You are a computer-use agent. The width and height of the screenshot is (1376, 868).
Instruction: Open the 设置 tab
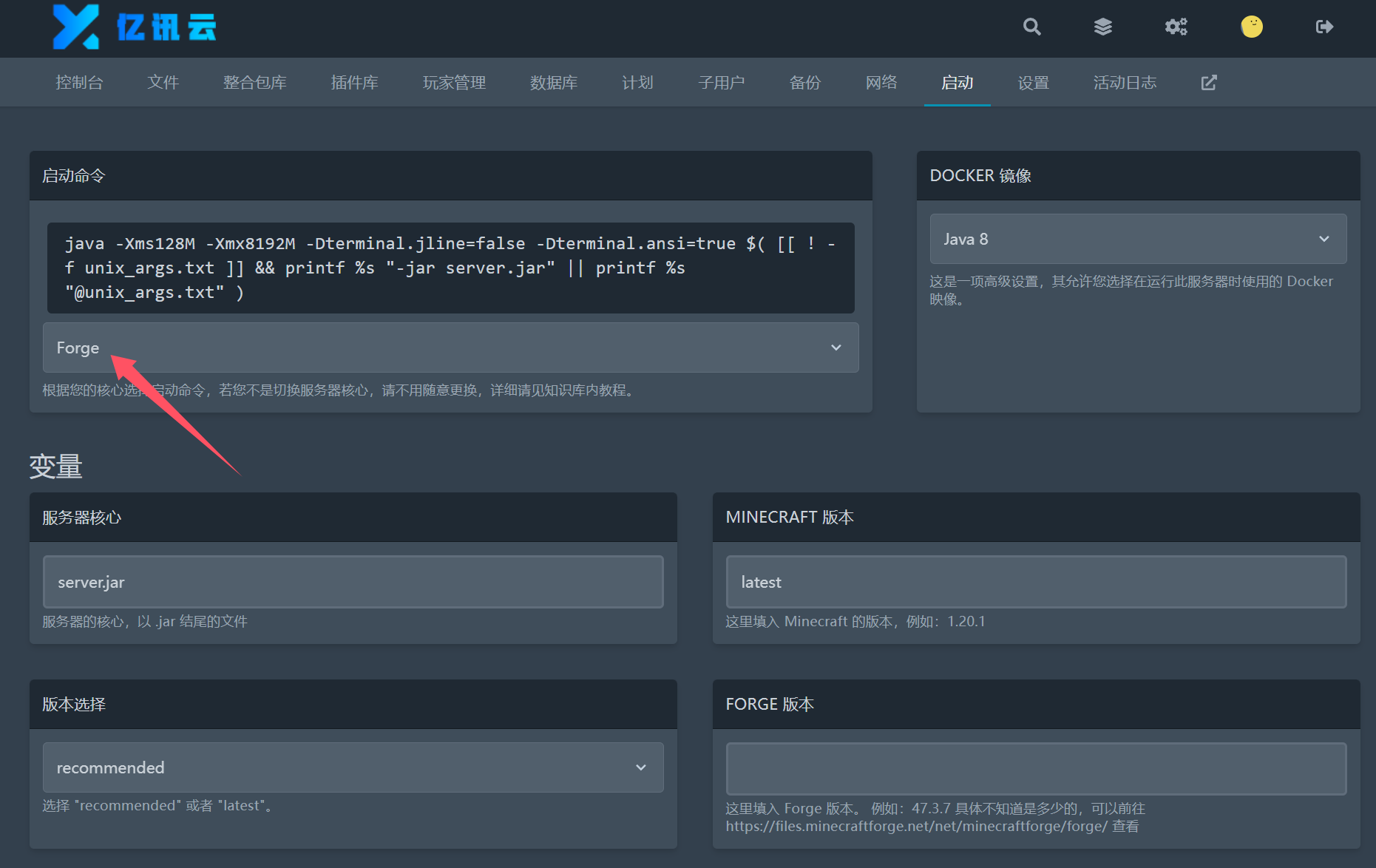1034,83
